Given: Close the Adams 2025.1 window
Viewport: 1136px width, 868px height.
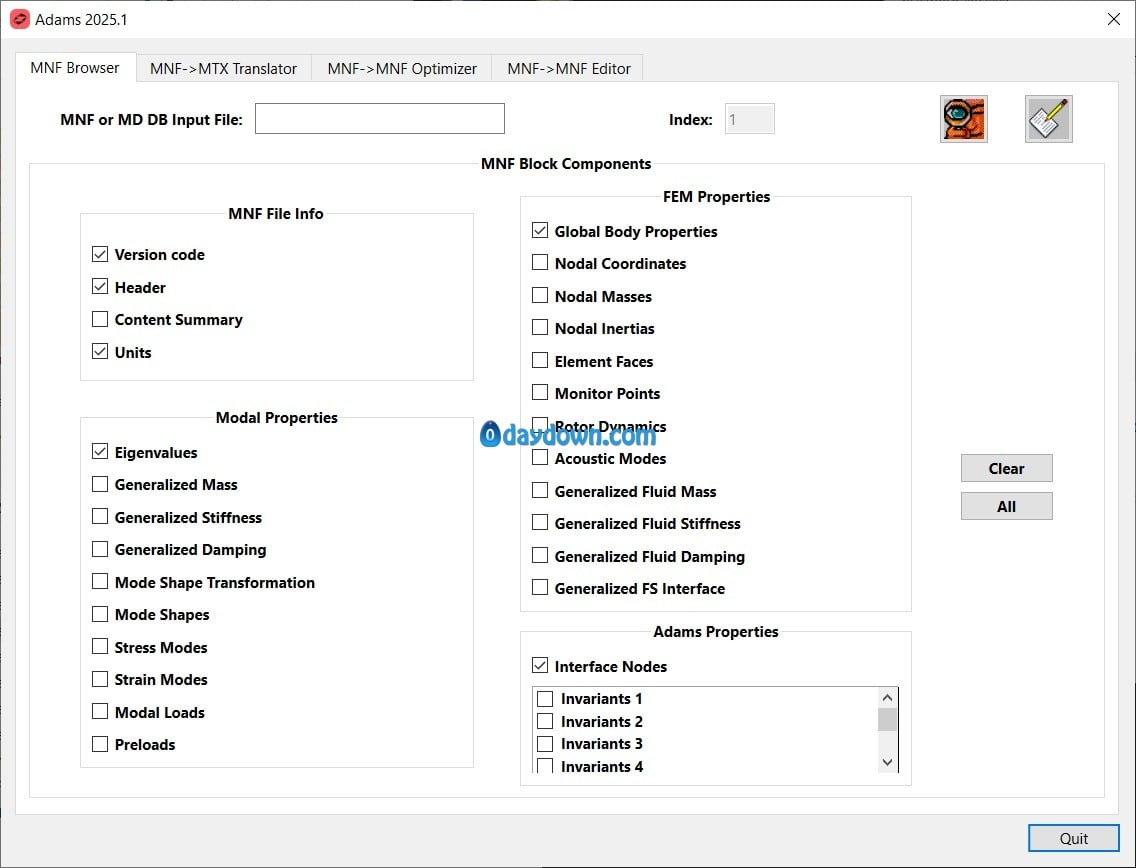Looking at the screenshot, I should (1114, 20).
